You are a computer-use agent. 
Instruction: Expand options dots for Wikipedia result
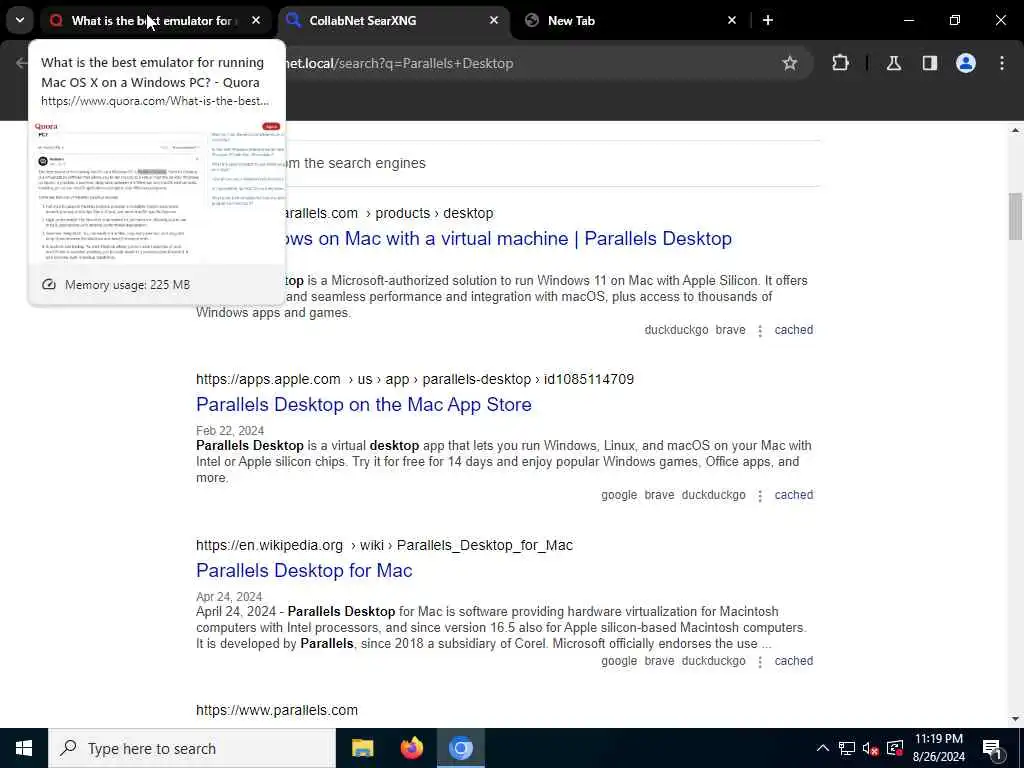click(760, 662)
